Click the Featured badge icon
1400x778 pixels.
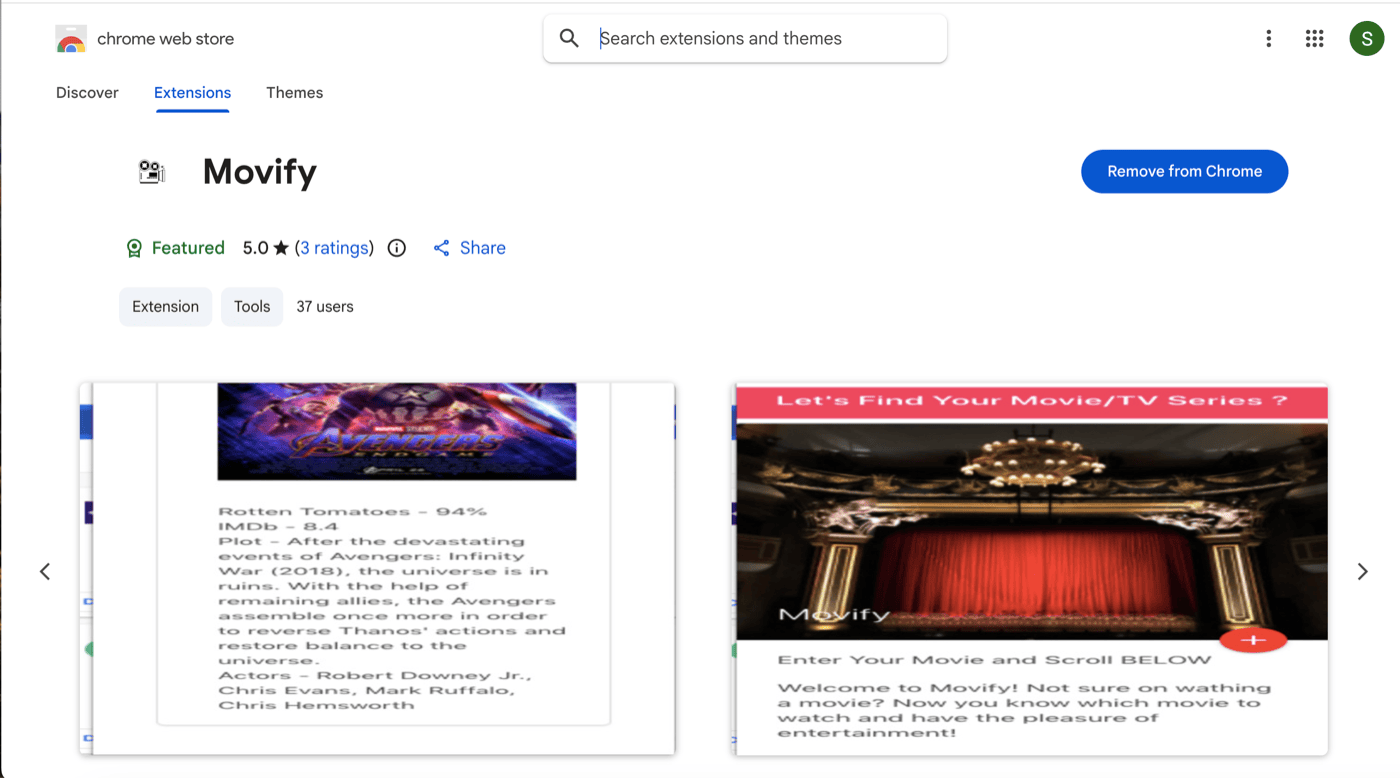pos(134,248)
